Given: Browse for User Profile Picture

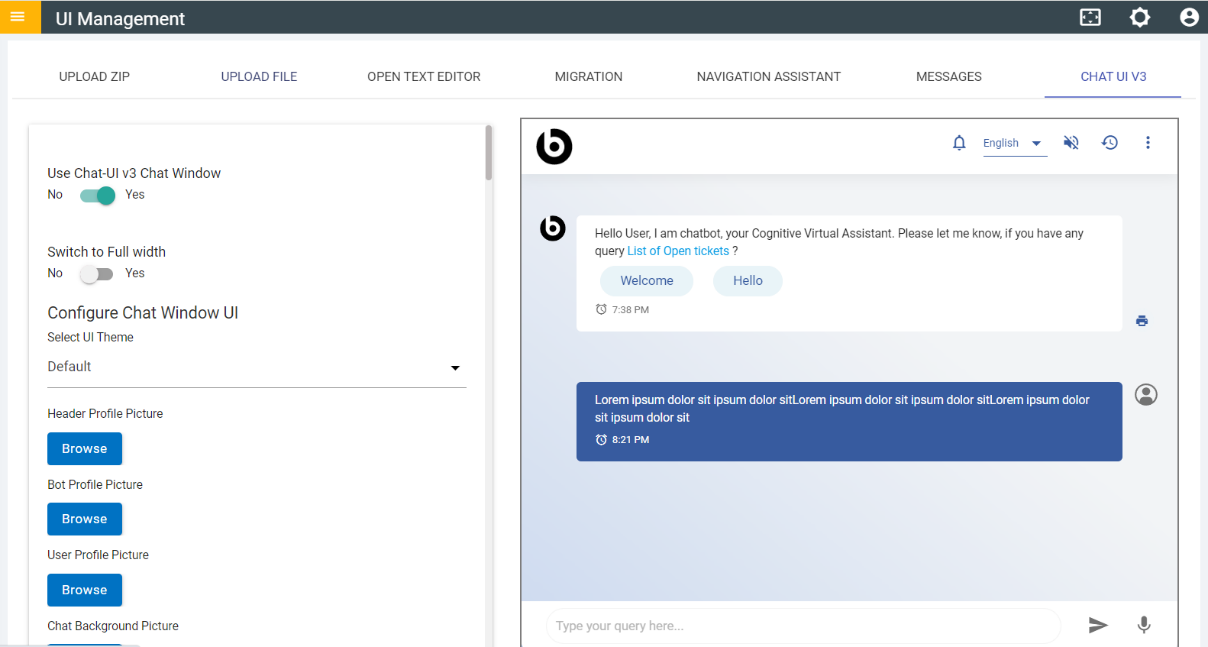Looking at the screenshot, I should tap(85, 590).
